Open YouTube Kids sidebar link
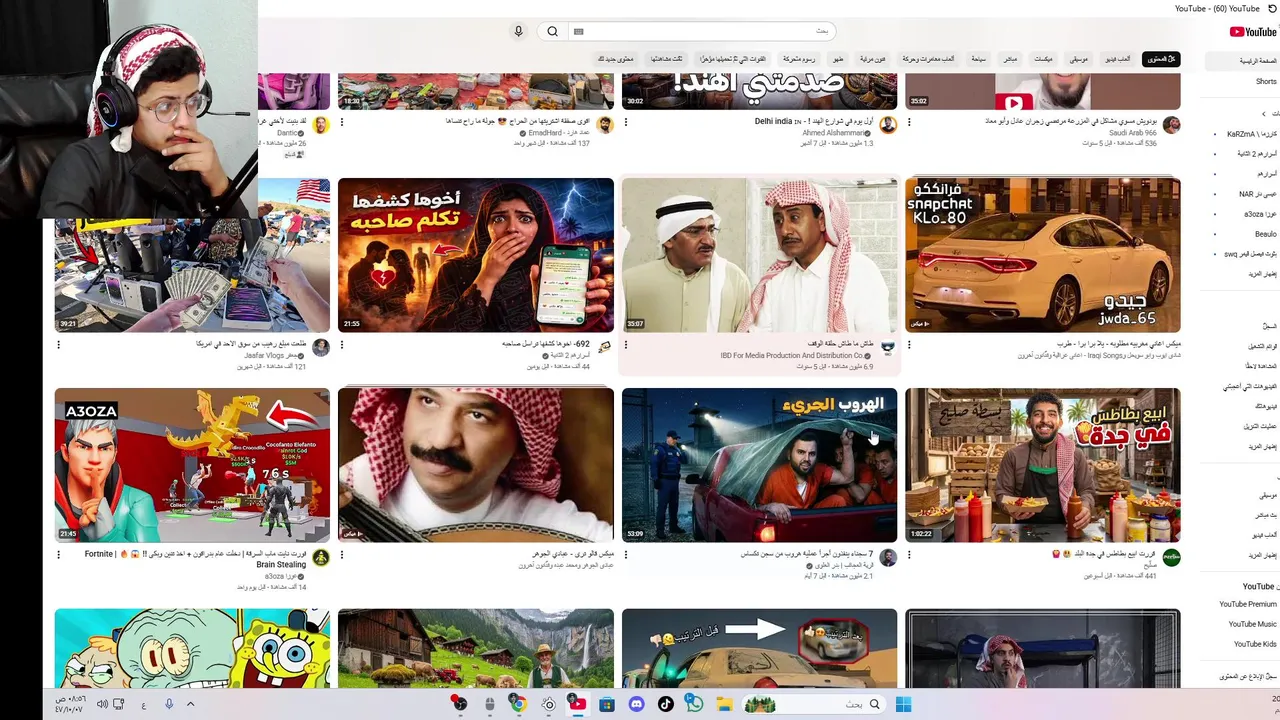The height and width of the screenshot is (720, 1280). (x=1254, y=644)
